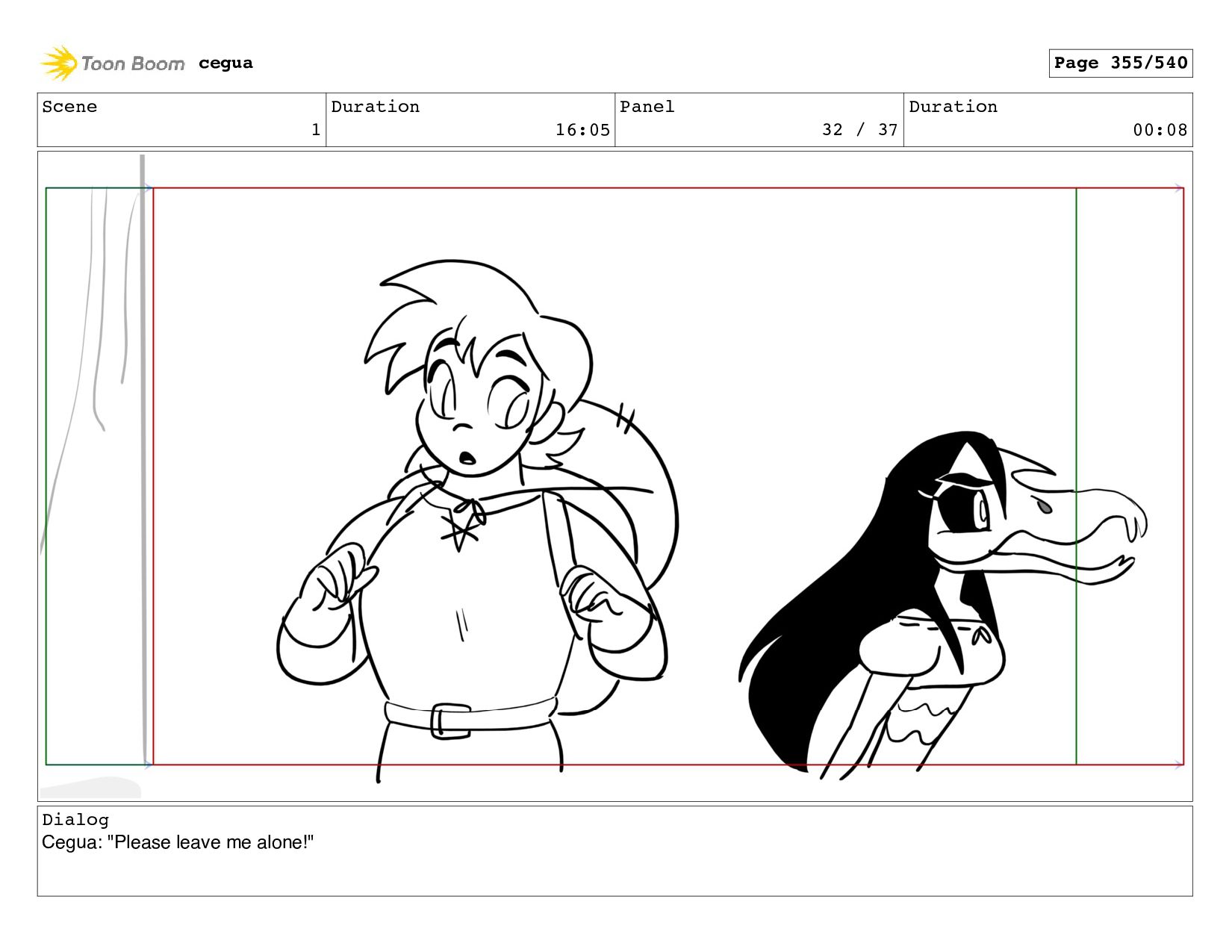Click the Toon Boom logo
Screen dimensions: 1232x952
tap(112, 63)
